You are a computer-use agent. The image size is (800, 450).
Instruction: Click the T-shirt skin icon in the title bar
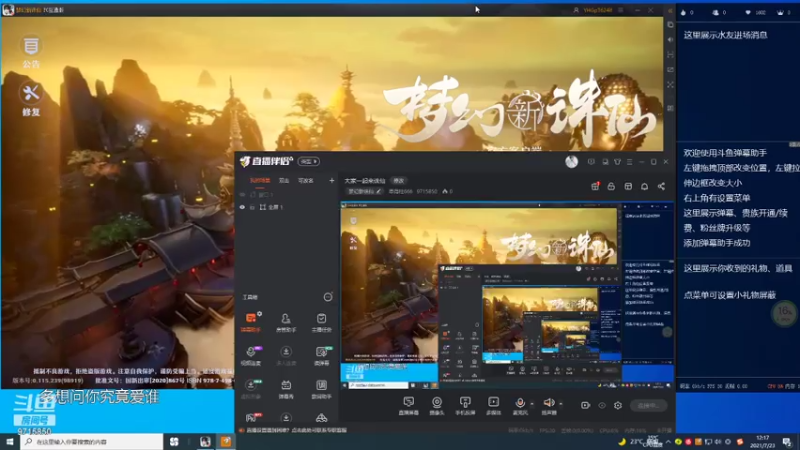point(617,162)
